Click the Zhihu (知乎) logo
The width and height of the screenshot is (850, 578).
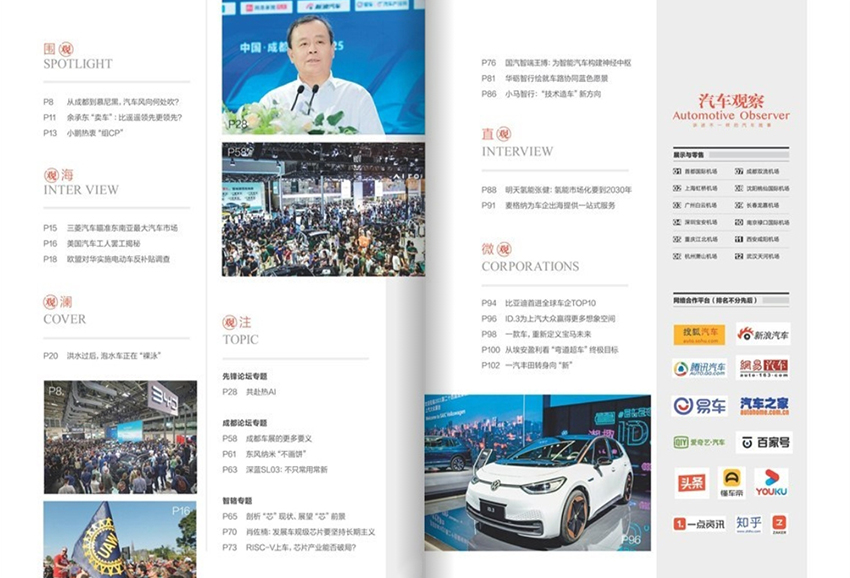748,522
